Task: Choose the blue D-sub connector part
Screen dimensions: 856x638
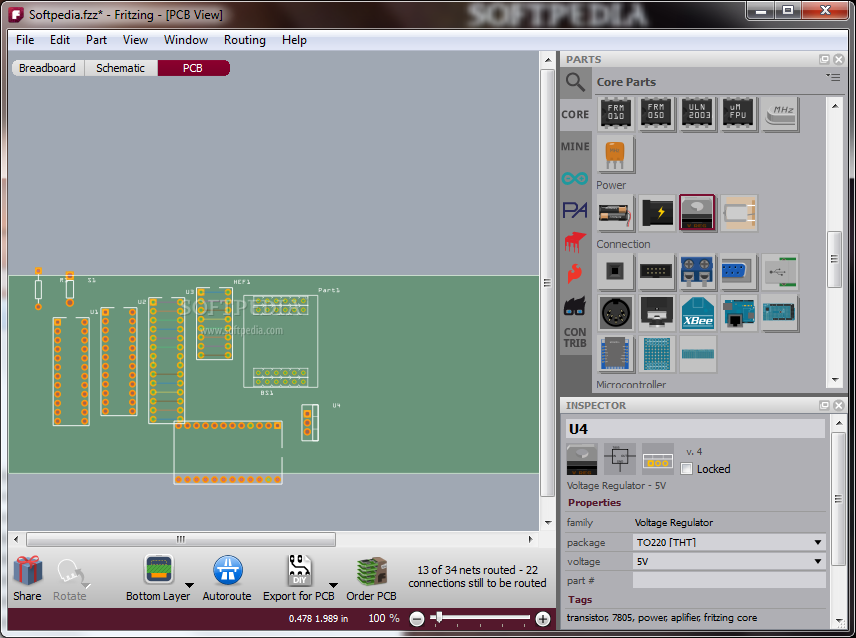Action: point(738,271)
